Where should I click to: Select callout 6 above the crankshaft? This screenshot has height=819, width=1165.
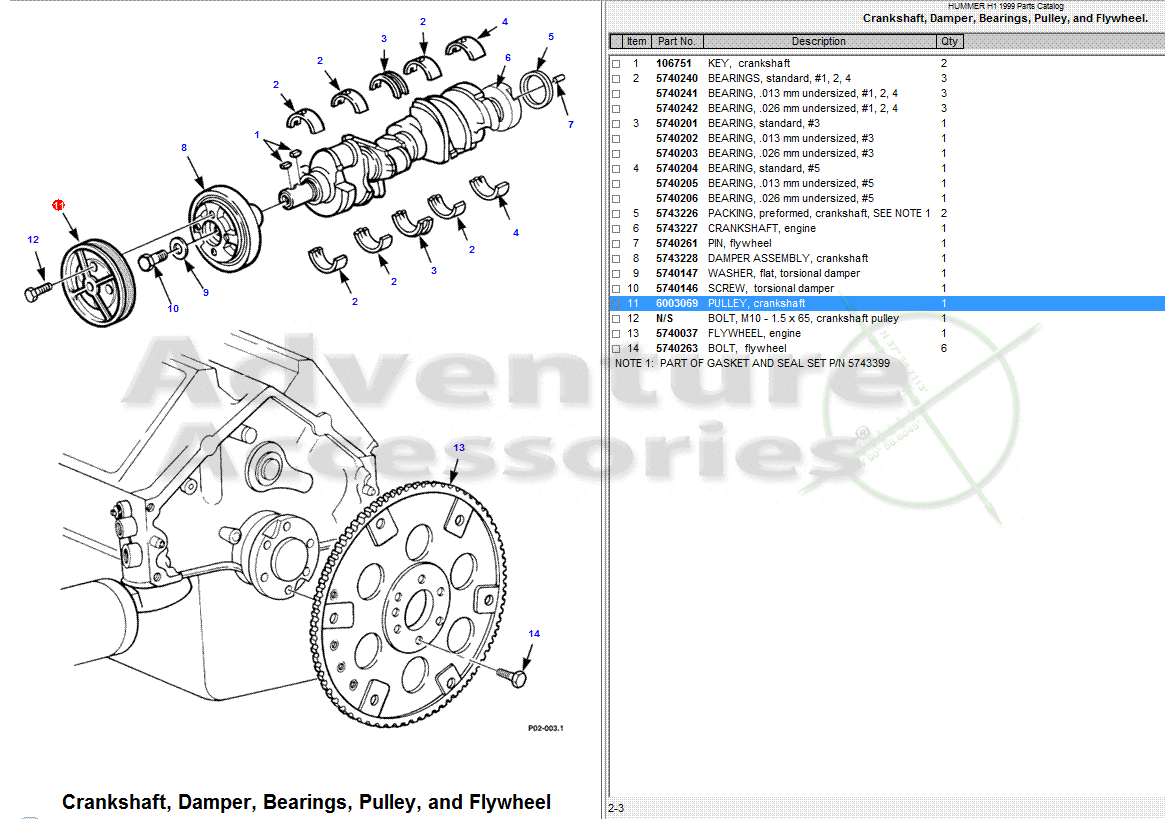(x=507, y=57)
